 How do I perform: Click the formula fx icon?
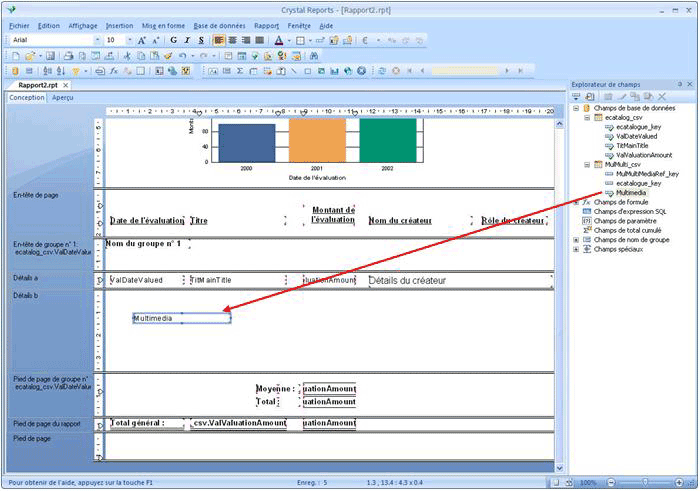[x=114, y=71]
